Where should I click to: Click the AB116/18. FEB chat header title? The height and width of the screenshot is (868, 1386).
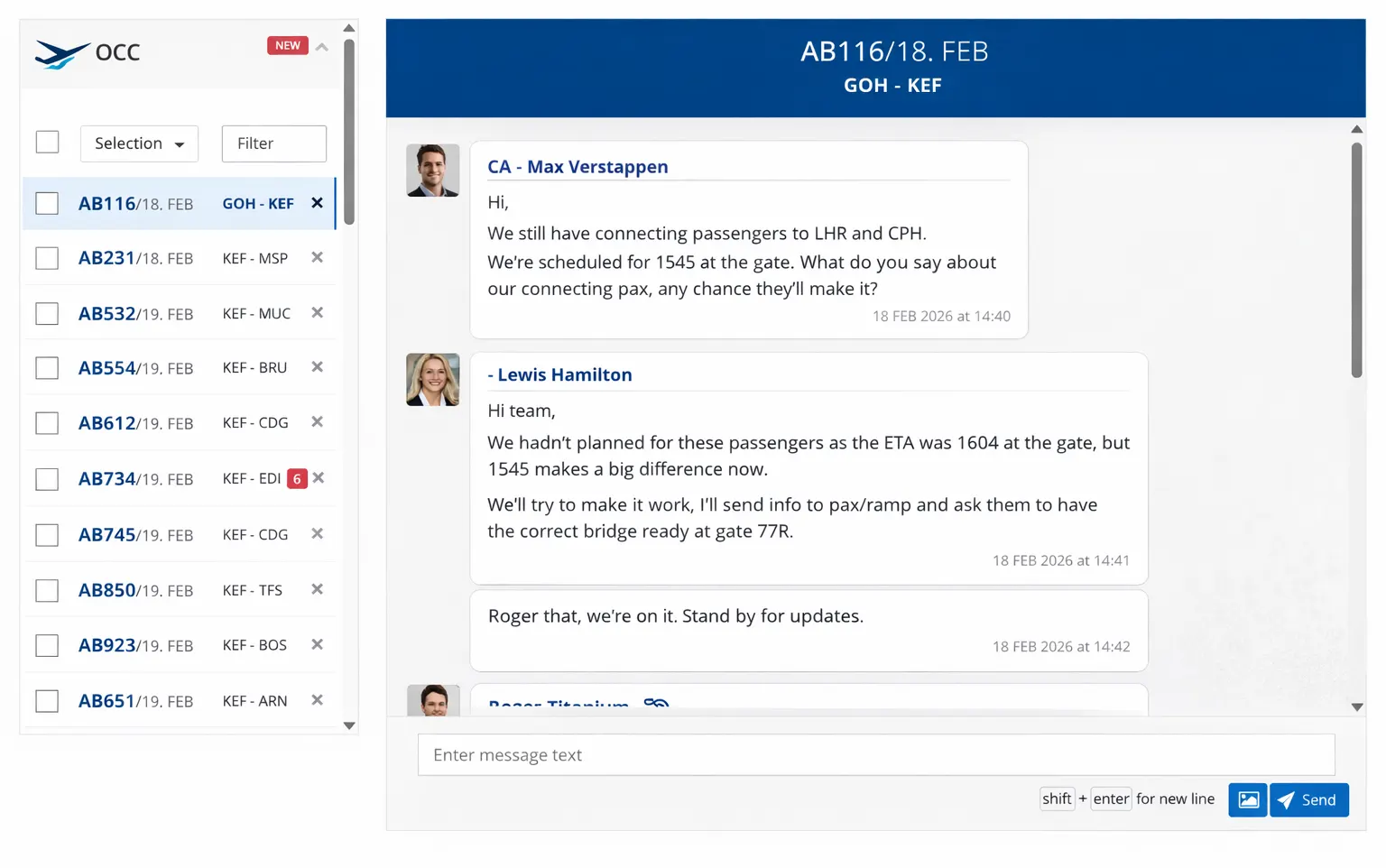[x=894, y=51]
